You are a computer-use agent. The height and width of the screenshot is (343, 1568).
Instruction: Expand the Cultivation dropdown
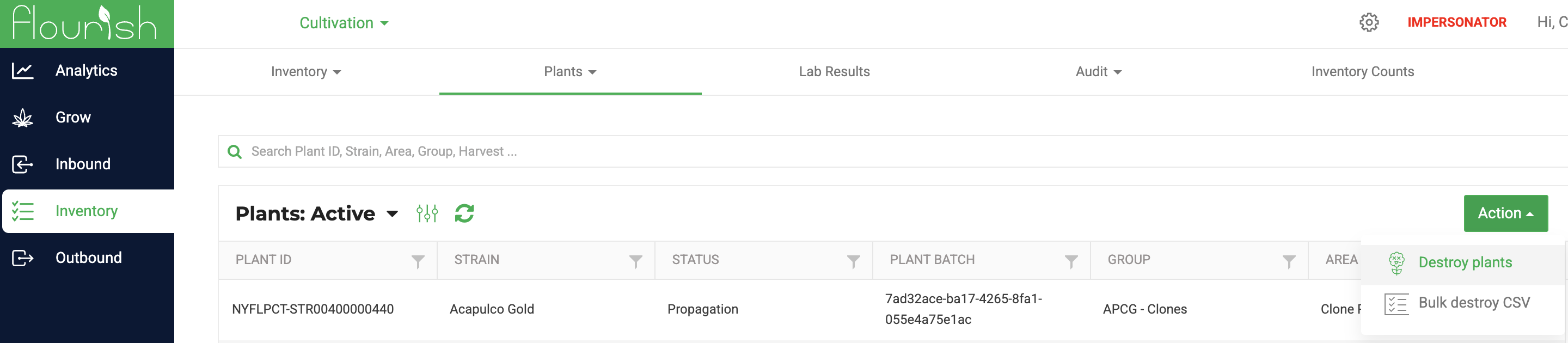click(344, 23)
